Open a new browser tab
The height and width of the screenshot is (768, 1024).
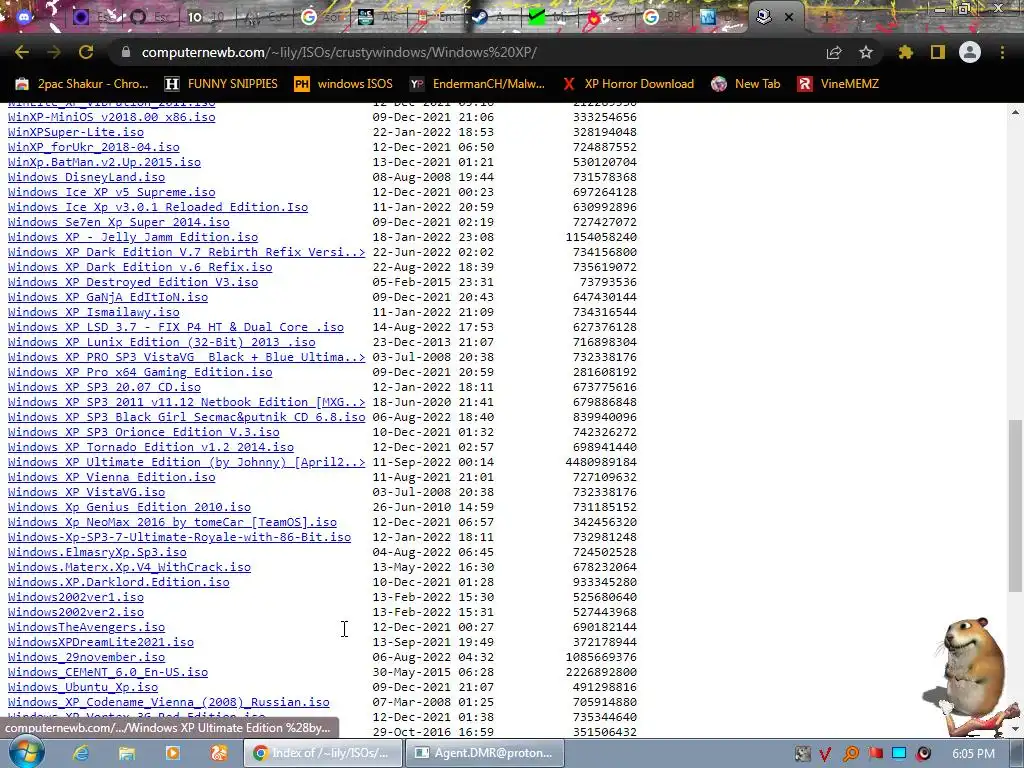pos(826,17)
